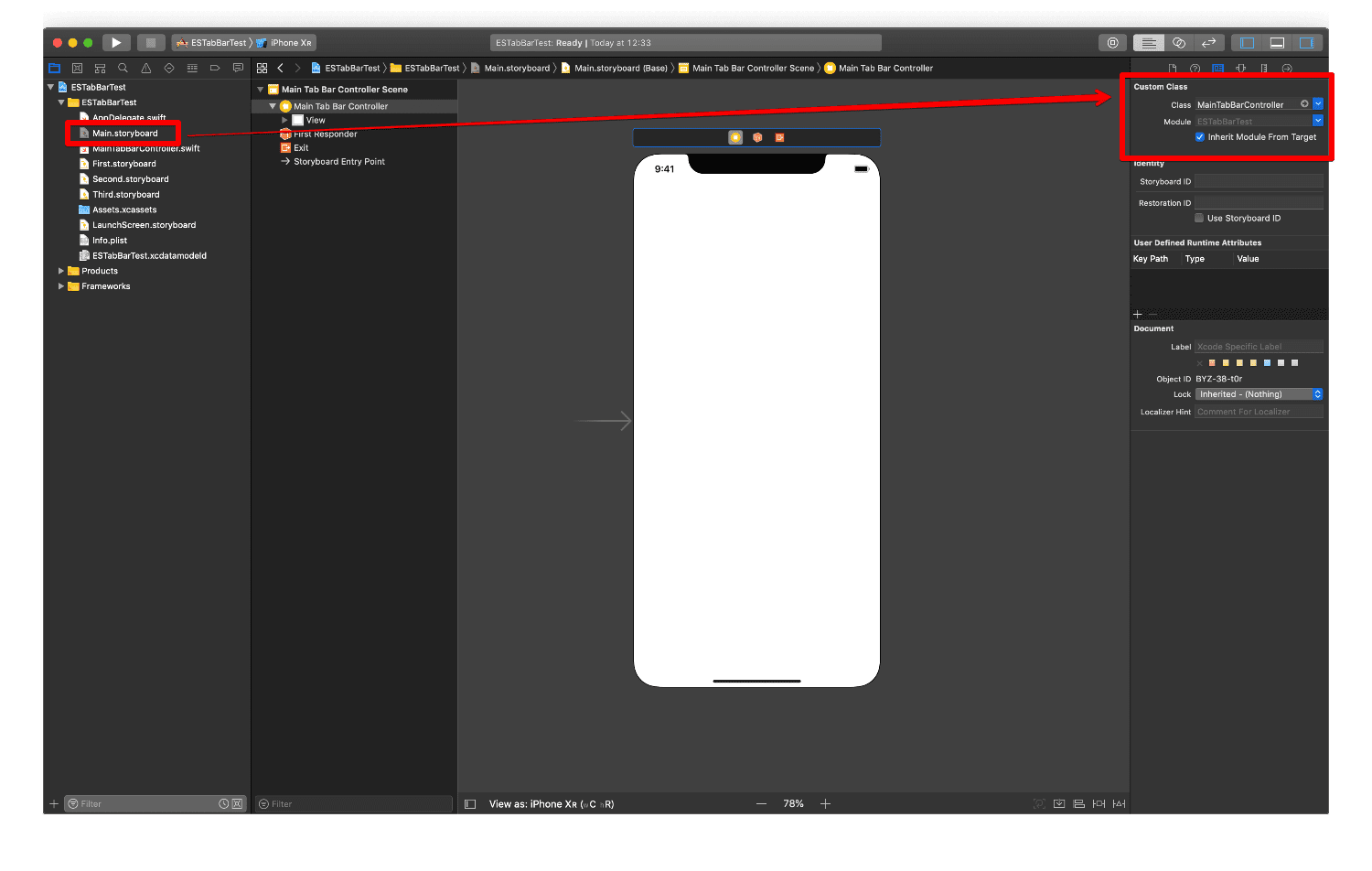The height and width of the screenshot is (871, 1372).
Task: Select Storyboard Entry Point in outline
Action: [x=338, y=162]
